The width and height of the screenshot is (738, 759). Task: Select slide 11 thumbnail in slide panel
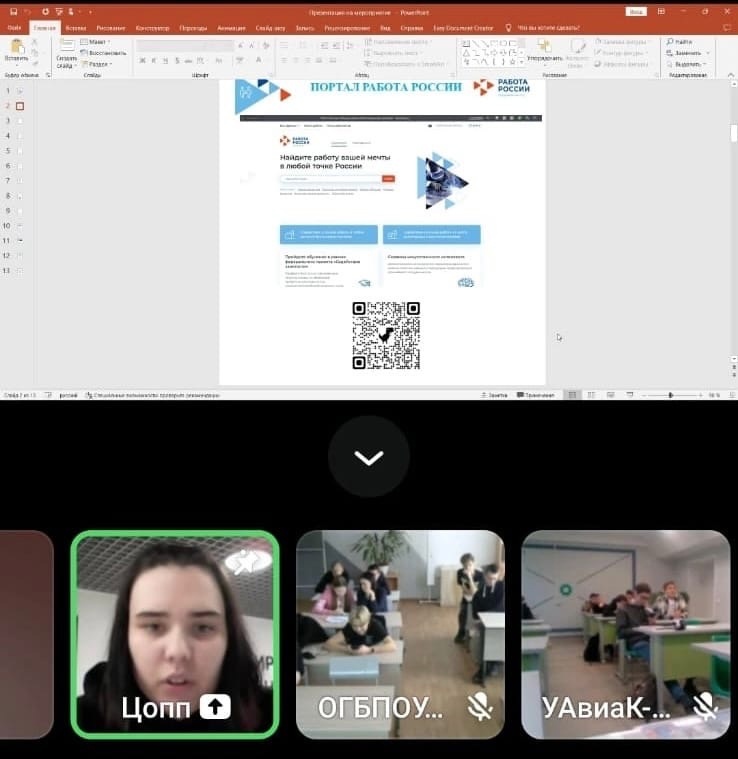20,240
